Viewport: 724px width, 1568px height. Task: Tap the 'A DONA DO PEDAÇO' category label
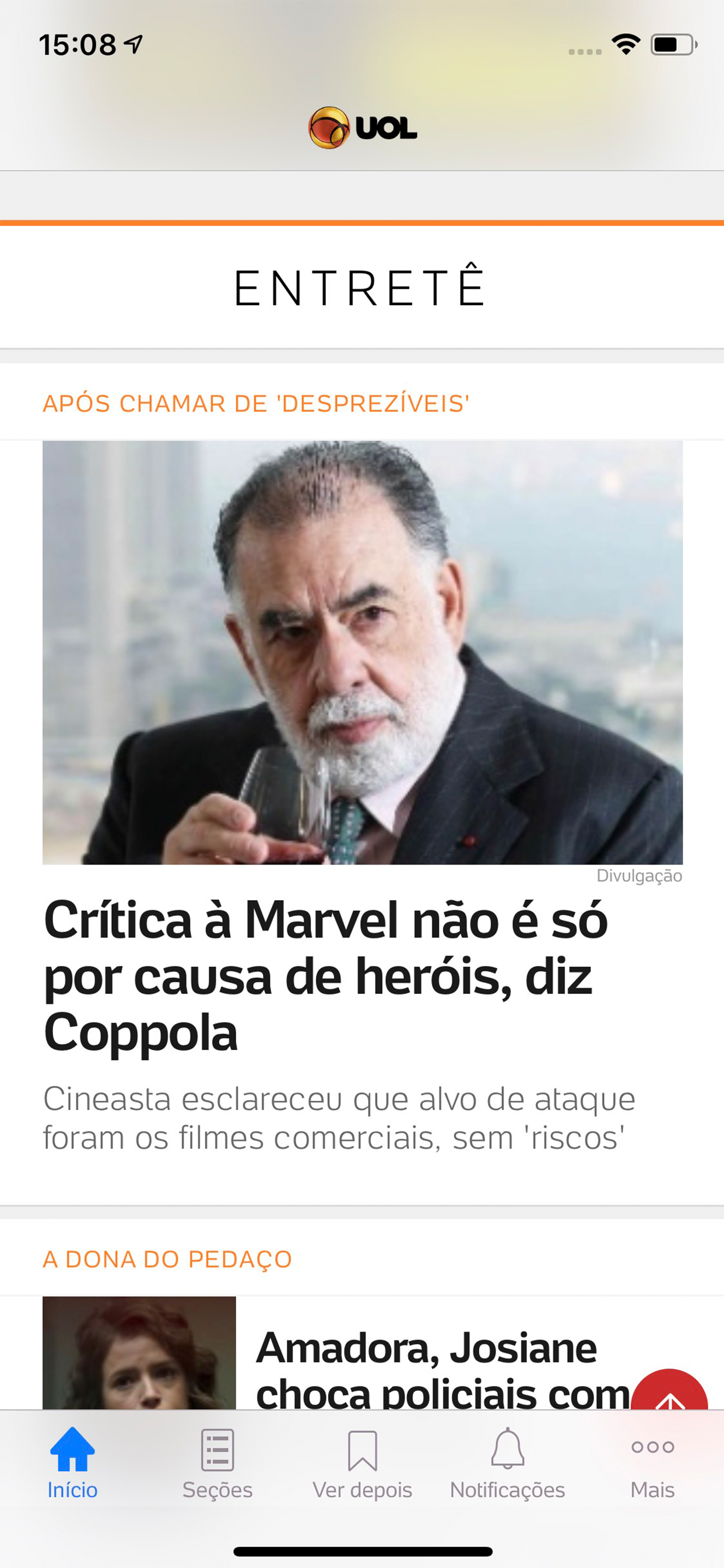tap(167, 1259)
